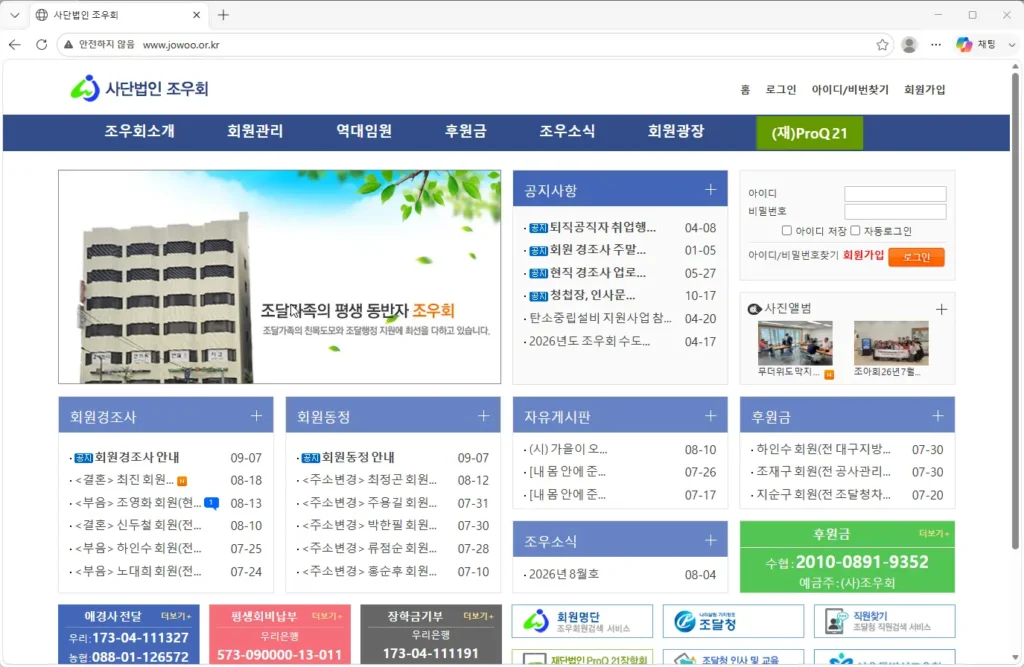Viewport: 1024px width, 667px height.
Task: Click the 사단법인 조우회 logo
Action: [140, 88]
